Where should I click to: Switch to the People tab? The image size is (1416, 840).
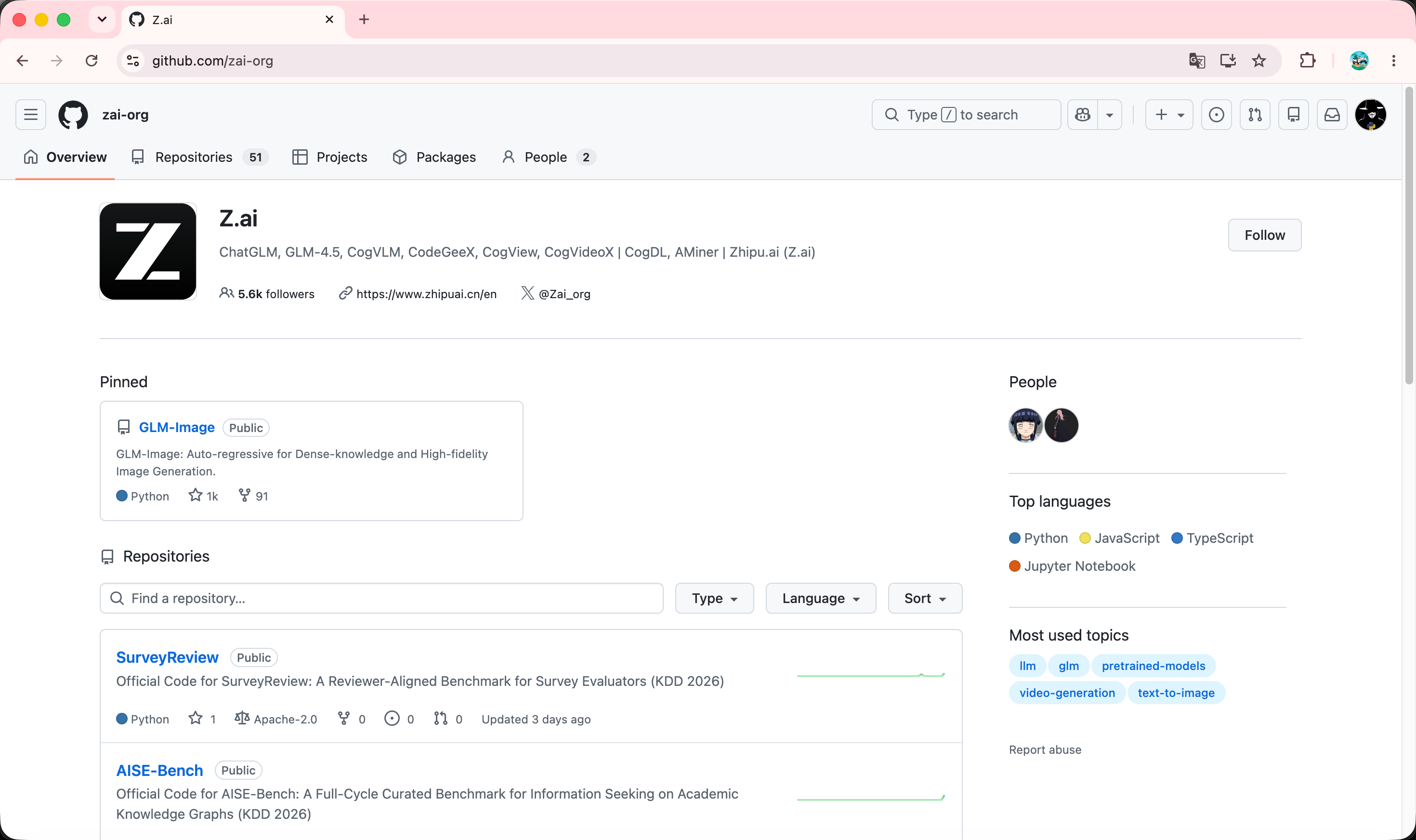(549, 157)
